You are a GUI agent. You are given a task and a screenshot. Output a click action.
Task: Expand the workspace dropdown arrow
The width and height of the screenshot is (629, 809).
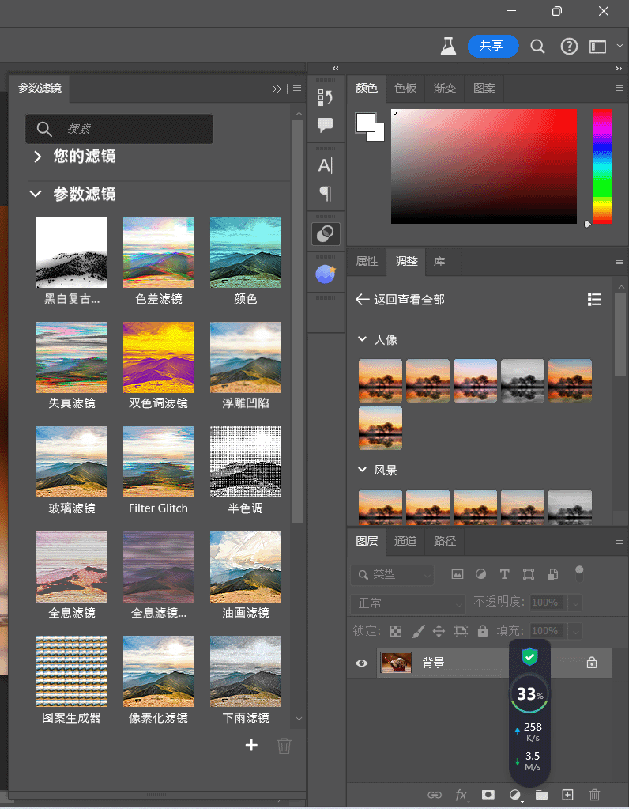620,46
